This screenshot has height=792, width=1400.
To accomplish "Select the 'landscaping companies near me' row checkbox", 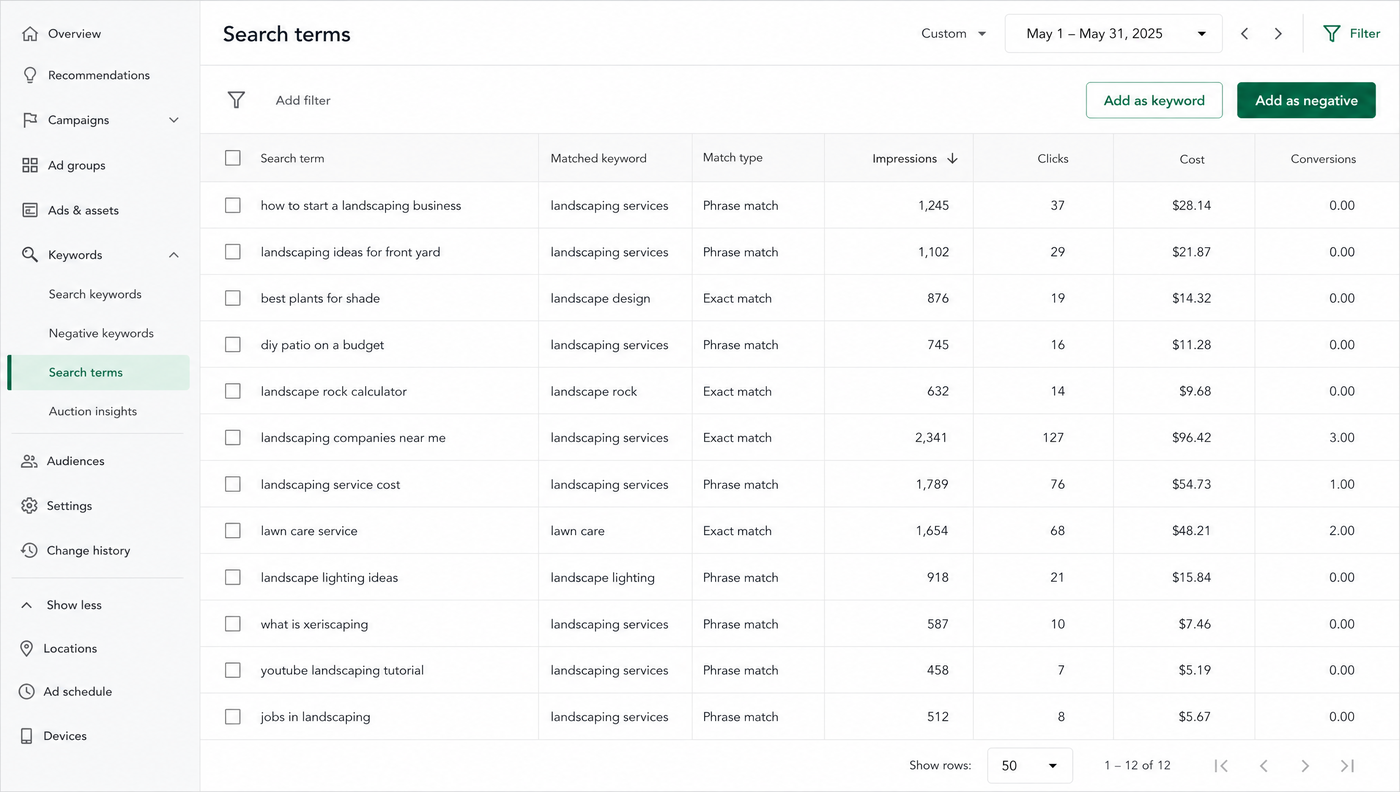I will pyautogui.click(x=233, y=437).
